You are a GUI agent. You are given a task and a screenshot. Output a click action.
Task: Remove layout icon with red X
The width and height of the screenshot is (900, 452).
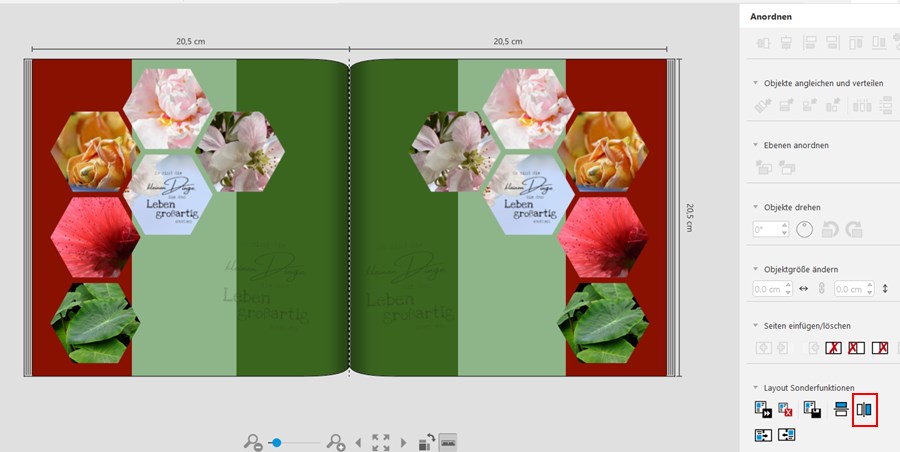point(785,409)
